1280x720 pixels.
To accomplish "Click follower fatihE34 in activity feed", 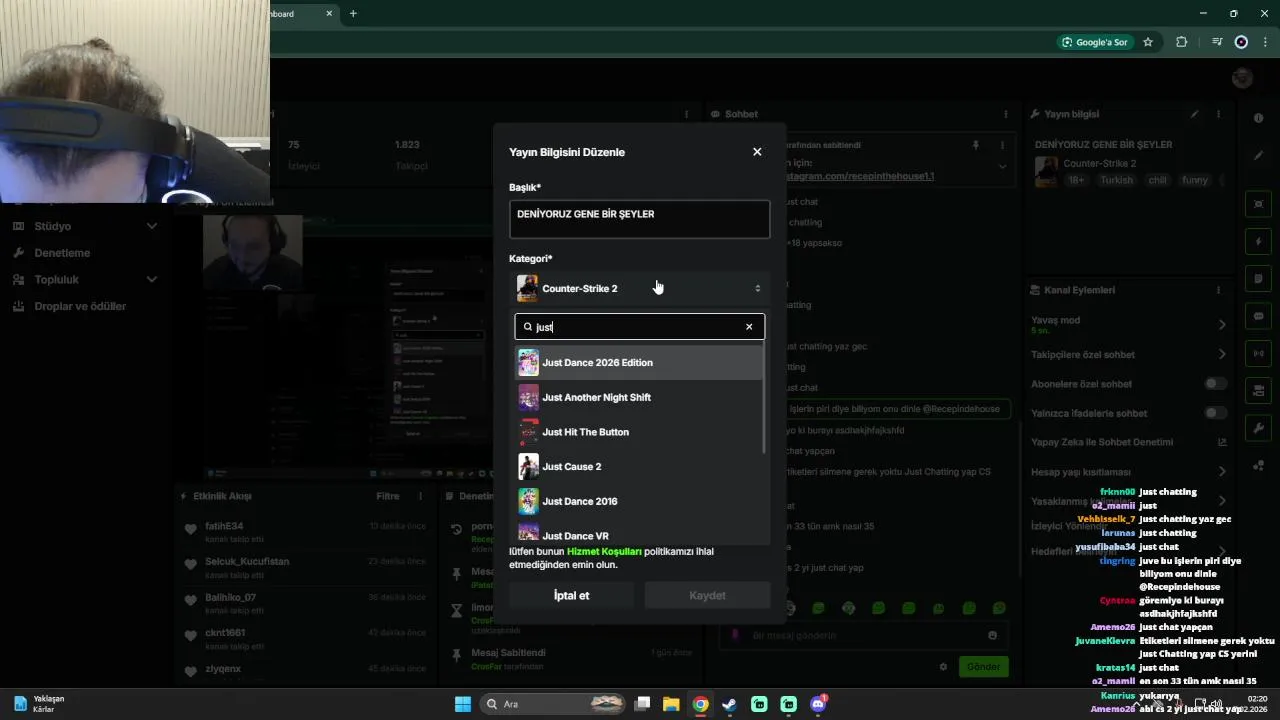I will click(224, 526).
